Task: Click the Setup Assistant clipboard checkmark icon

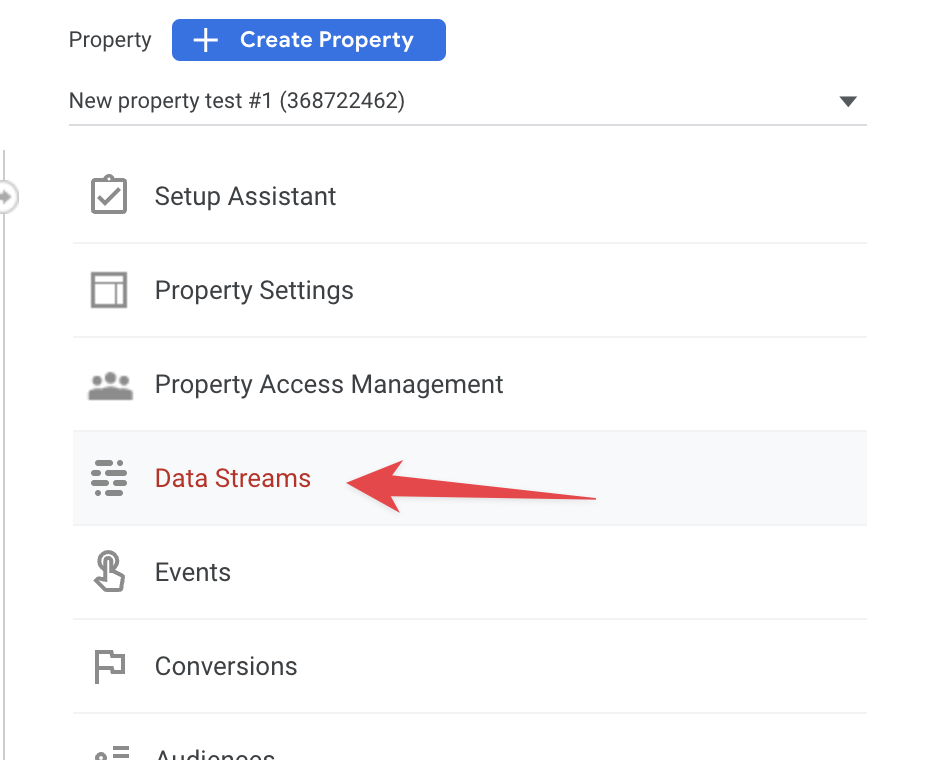Action: click(109, 195)
